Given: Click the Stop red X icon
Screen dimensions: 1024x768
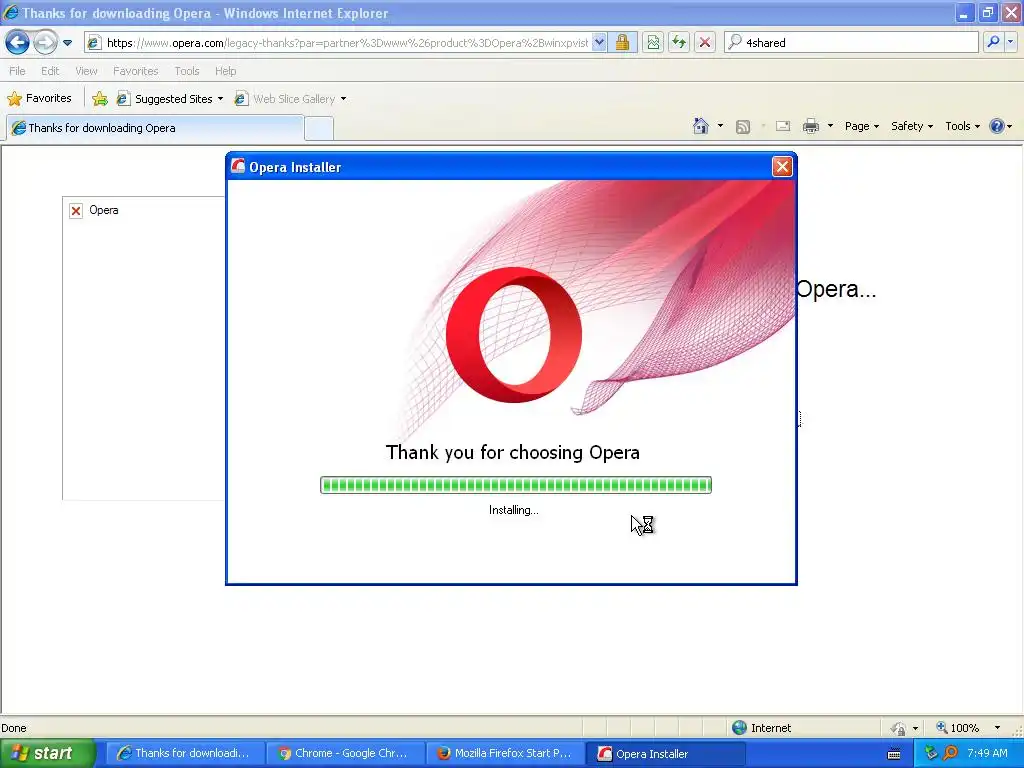Looking at the screenshot, I should tap(705, 43).
